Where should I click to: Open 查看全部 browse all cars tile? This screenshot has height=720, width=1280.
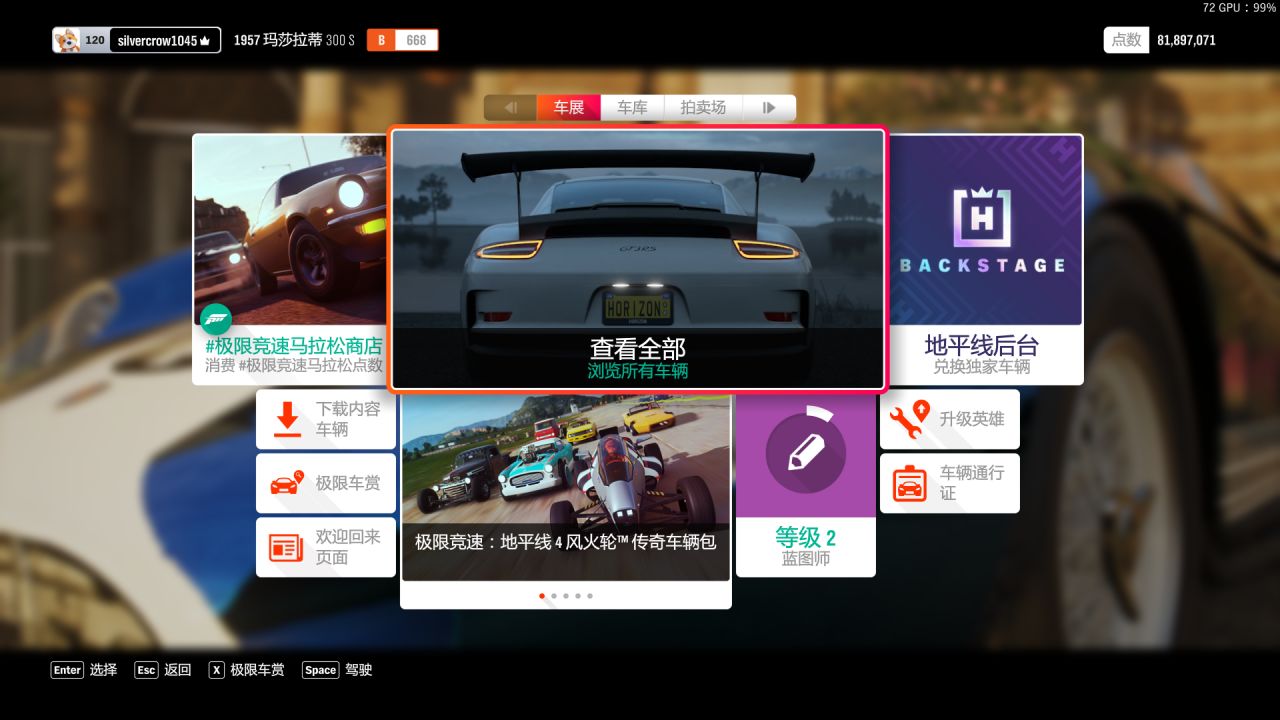(638, 258)
